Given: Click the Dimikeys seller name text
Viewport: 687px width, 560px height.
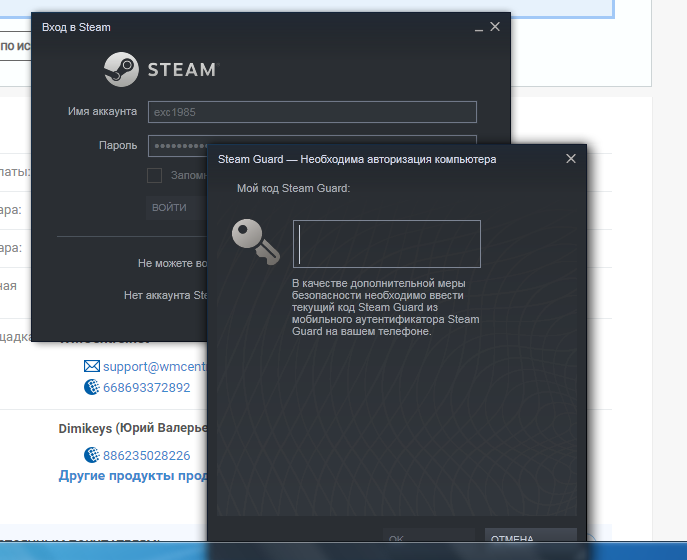Looking at the screenshot, I should pyautogui.click(x=133, y=428).
